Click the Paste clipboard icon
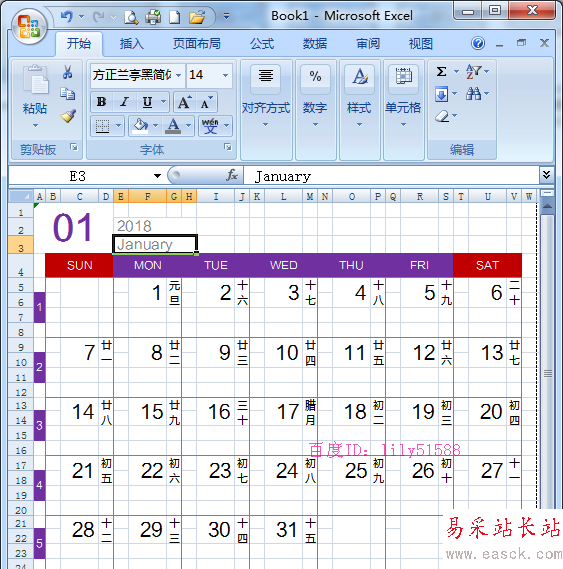This screenshot has width=563, height=569. (x=35, y=79)
